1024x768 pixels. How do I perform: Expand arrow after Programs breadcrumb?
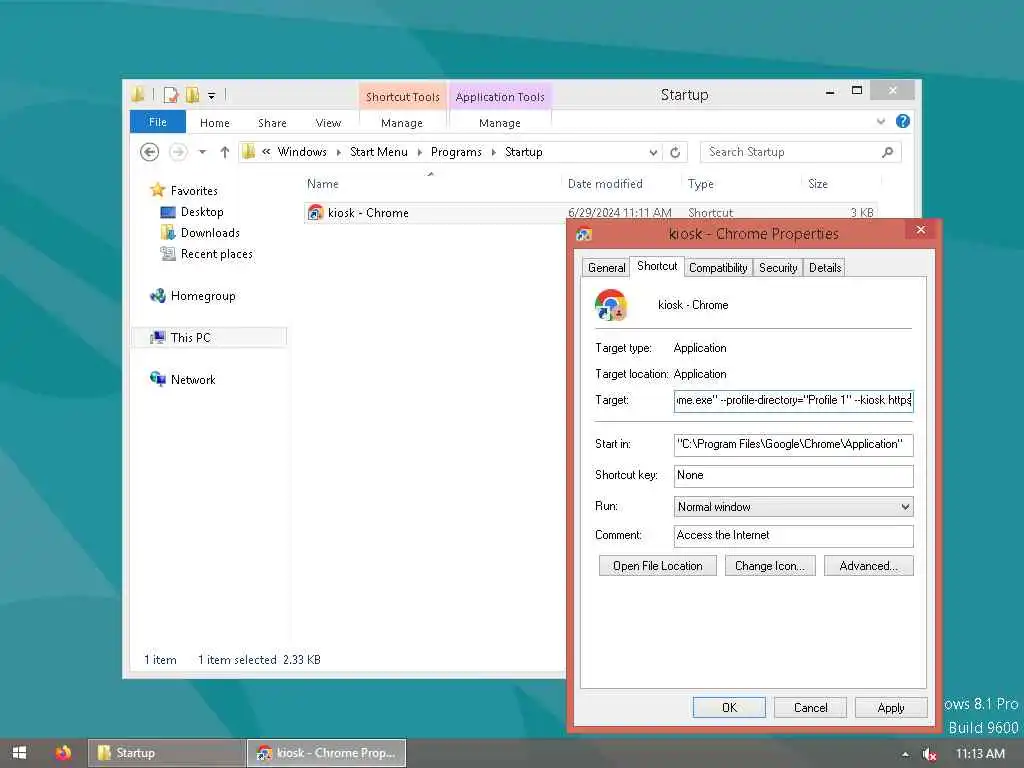[494, 152]
